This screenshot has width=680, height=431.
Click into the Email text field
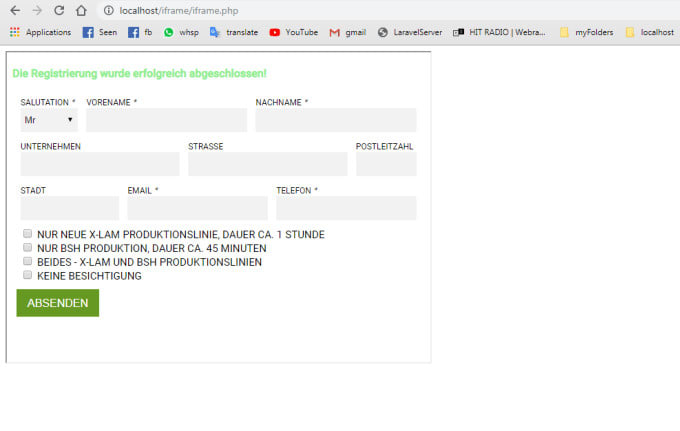(x=197, y=208)
